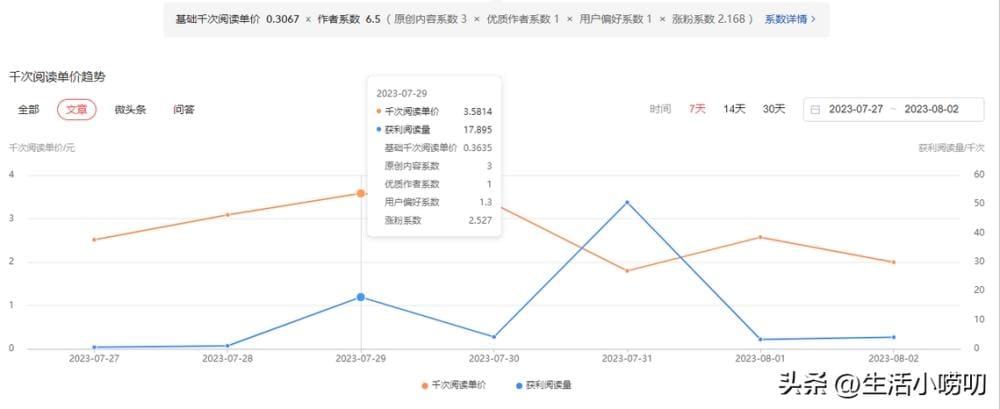Image resolution: width=1000 pixels, height=409 pixels.
Task: Open the 系数详情 link
Action: coord(790,19)
